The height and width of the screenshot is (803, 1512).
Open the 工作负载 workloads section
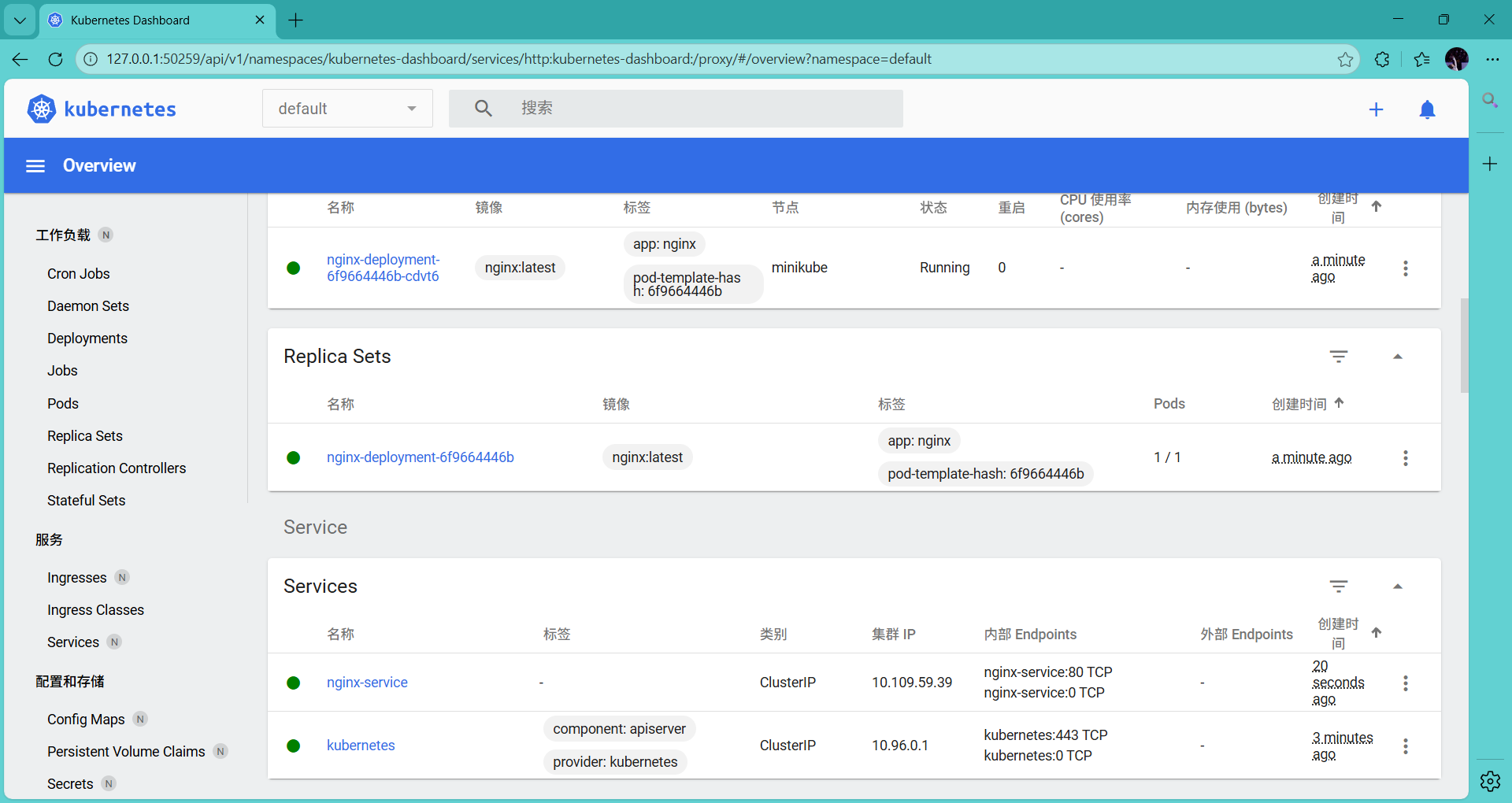(63, 235)
